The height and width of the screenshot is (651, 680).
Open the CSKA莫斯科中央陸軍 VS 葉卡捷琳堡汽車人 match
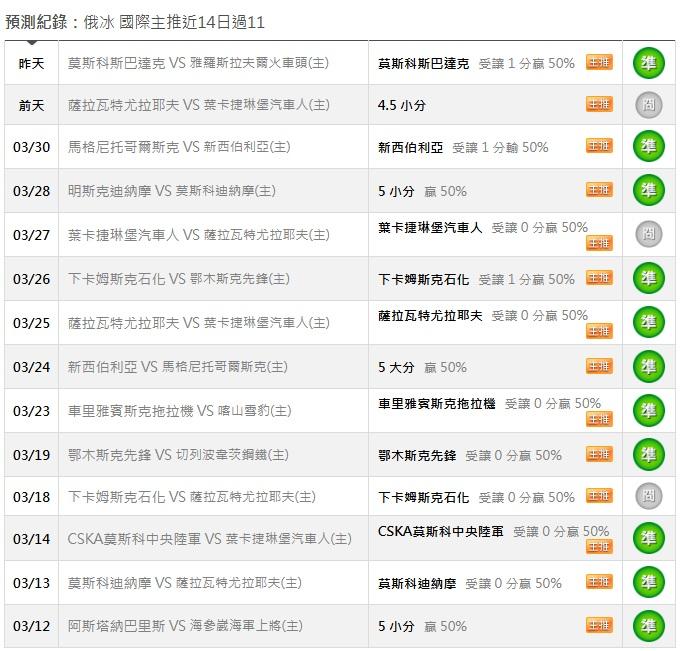[209, 539]
